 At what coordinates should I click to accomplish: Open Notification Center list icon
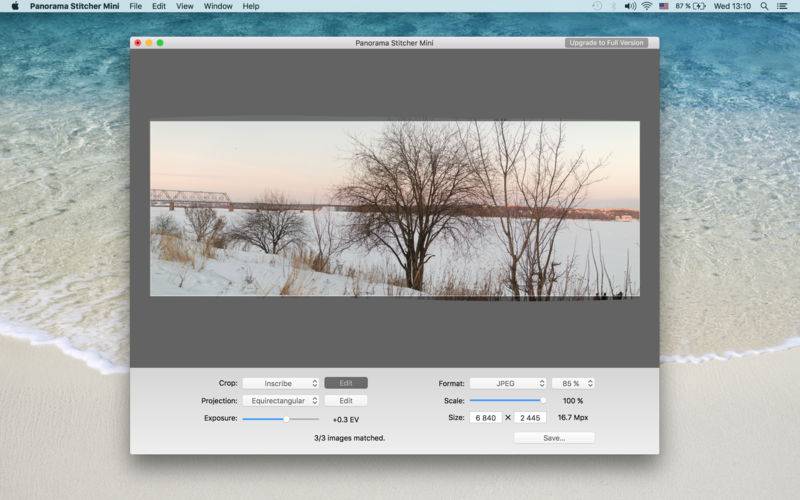point(782,6)
